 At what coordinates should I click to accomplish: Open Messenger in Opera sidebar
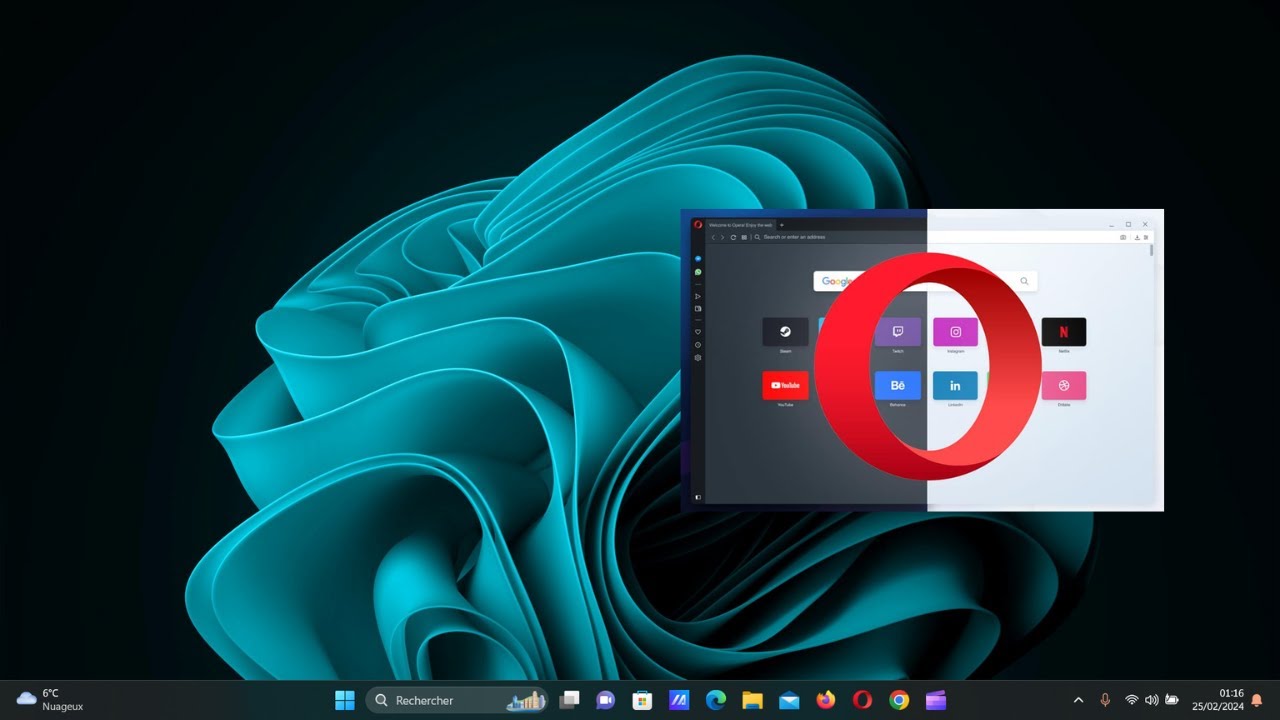tap(698, 259)
